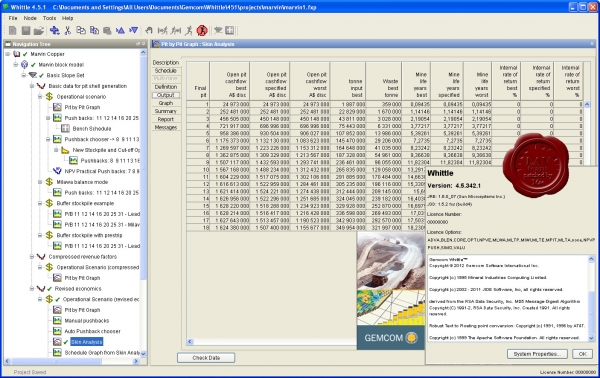This screenshot has height=378, width=600.
Task: Click dollar icon beside Operational scenario
Action: (x=49, y=96)
